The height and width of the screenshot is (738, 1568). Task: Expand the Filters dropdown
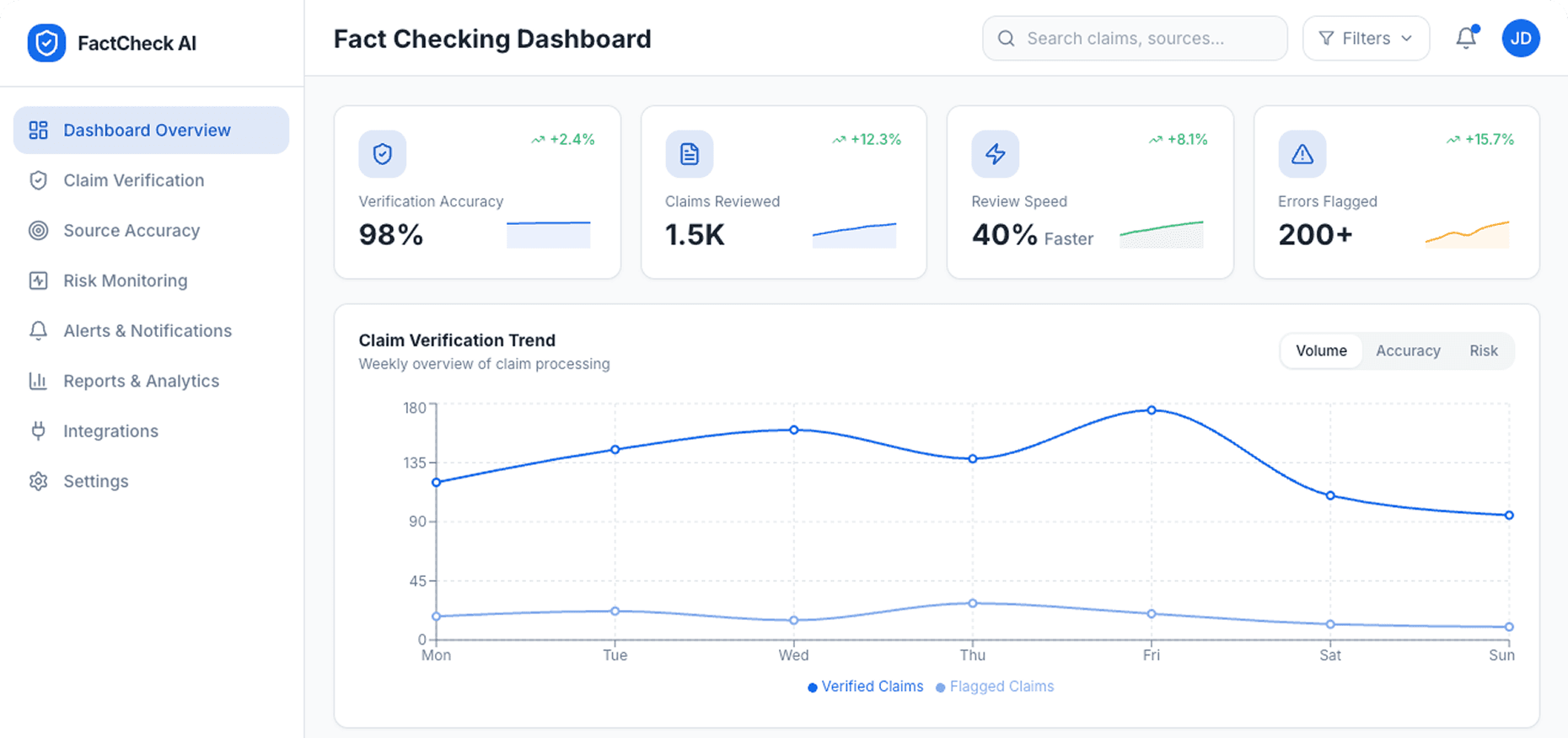point(1366,39)
